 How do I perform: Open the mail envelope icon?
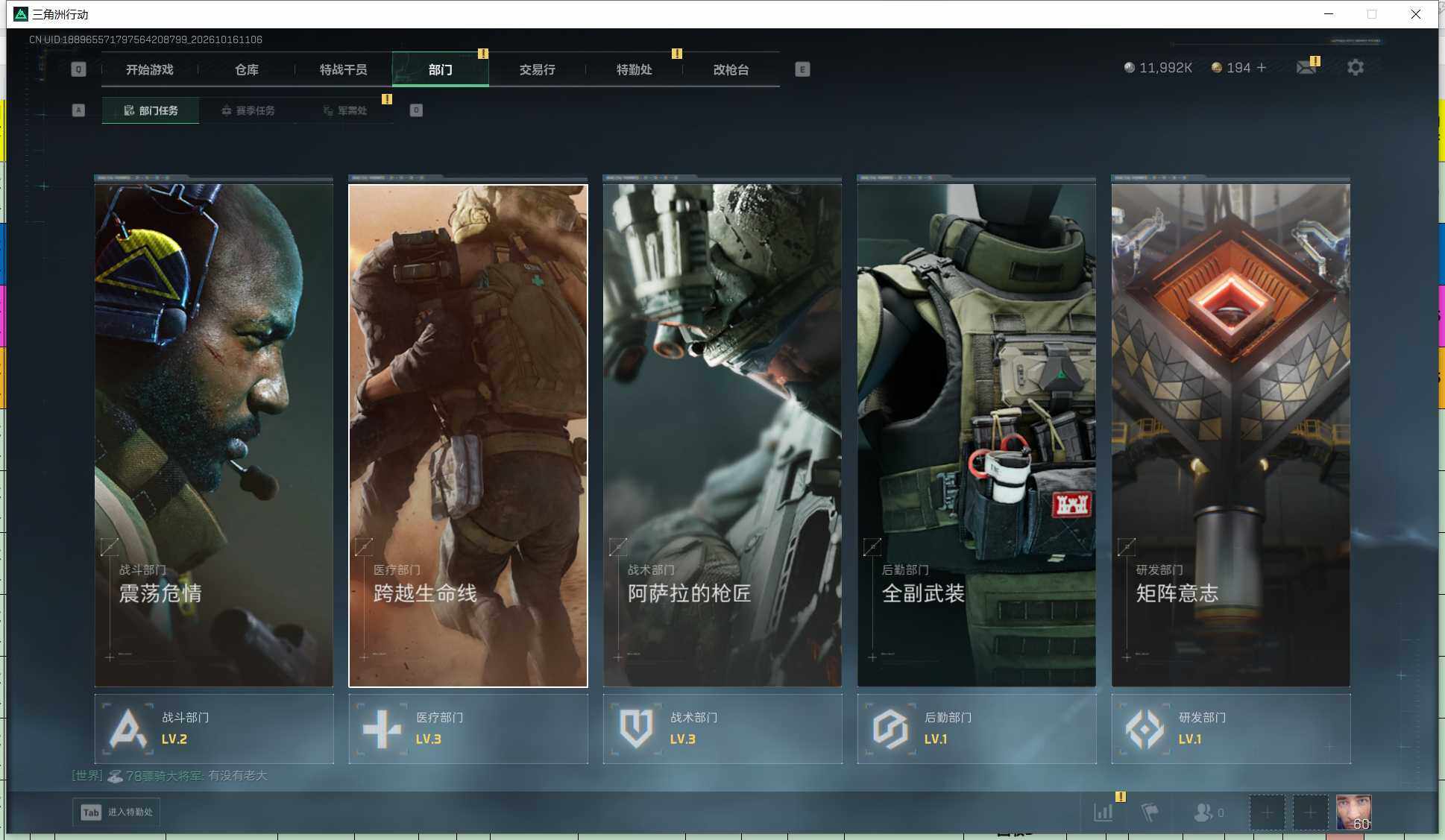[1306, 68]
